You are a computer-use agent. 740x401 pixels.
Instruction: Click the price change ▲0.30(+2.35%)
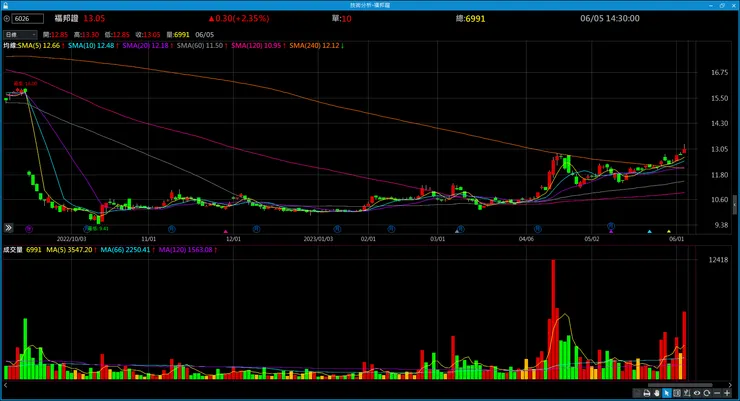(x=239, y=18)
